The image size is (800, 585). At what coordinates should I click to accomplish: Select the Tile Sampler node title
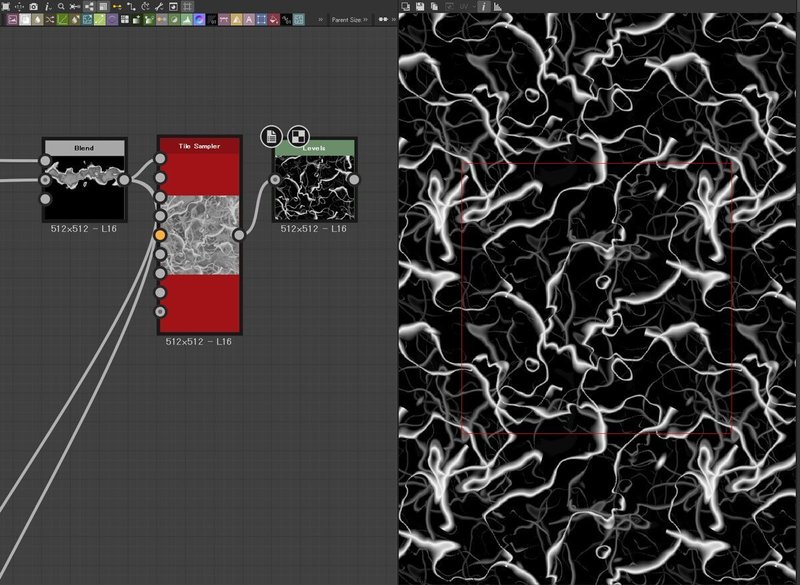tap(199, 146)
